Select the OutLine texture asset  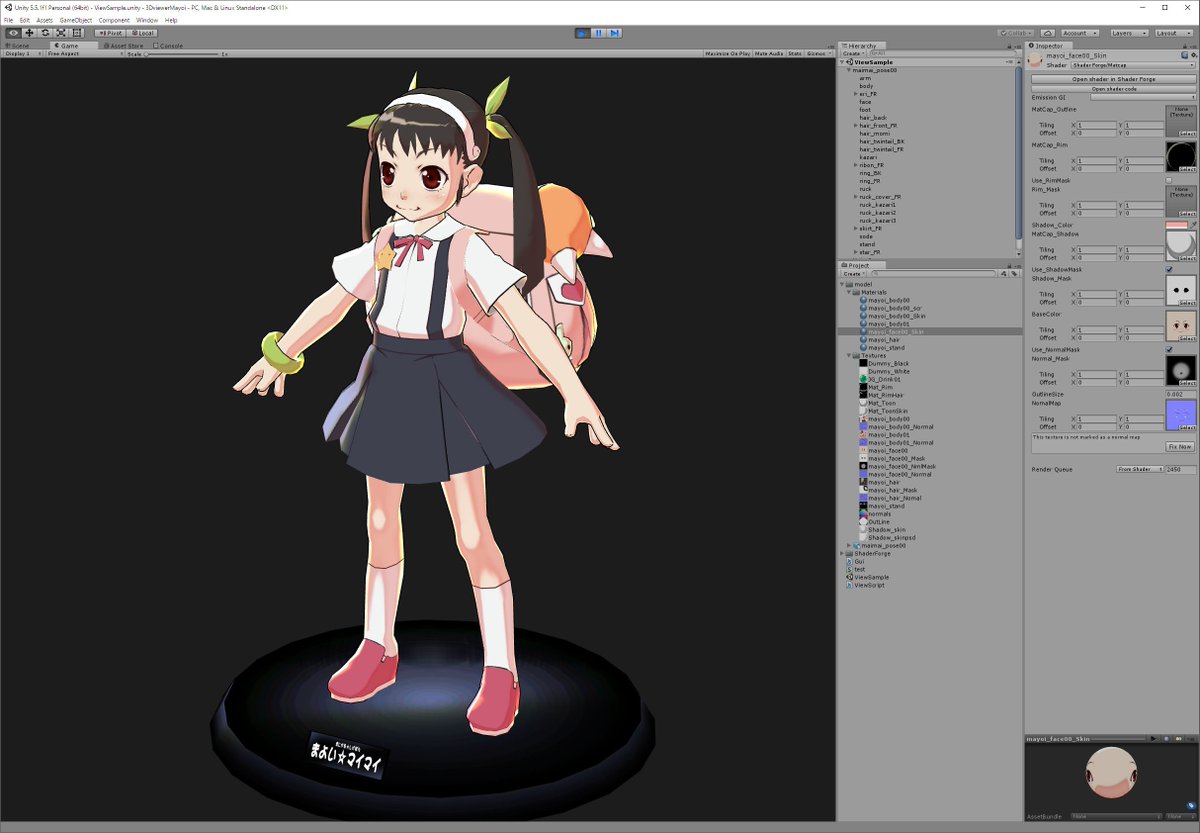pos(873,522)
